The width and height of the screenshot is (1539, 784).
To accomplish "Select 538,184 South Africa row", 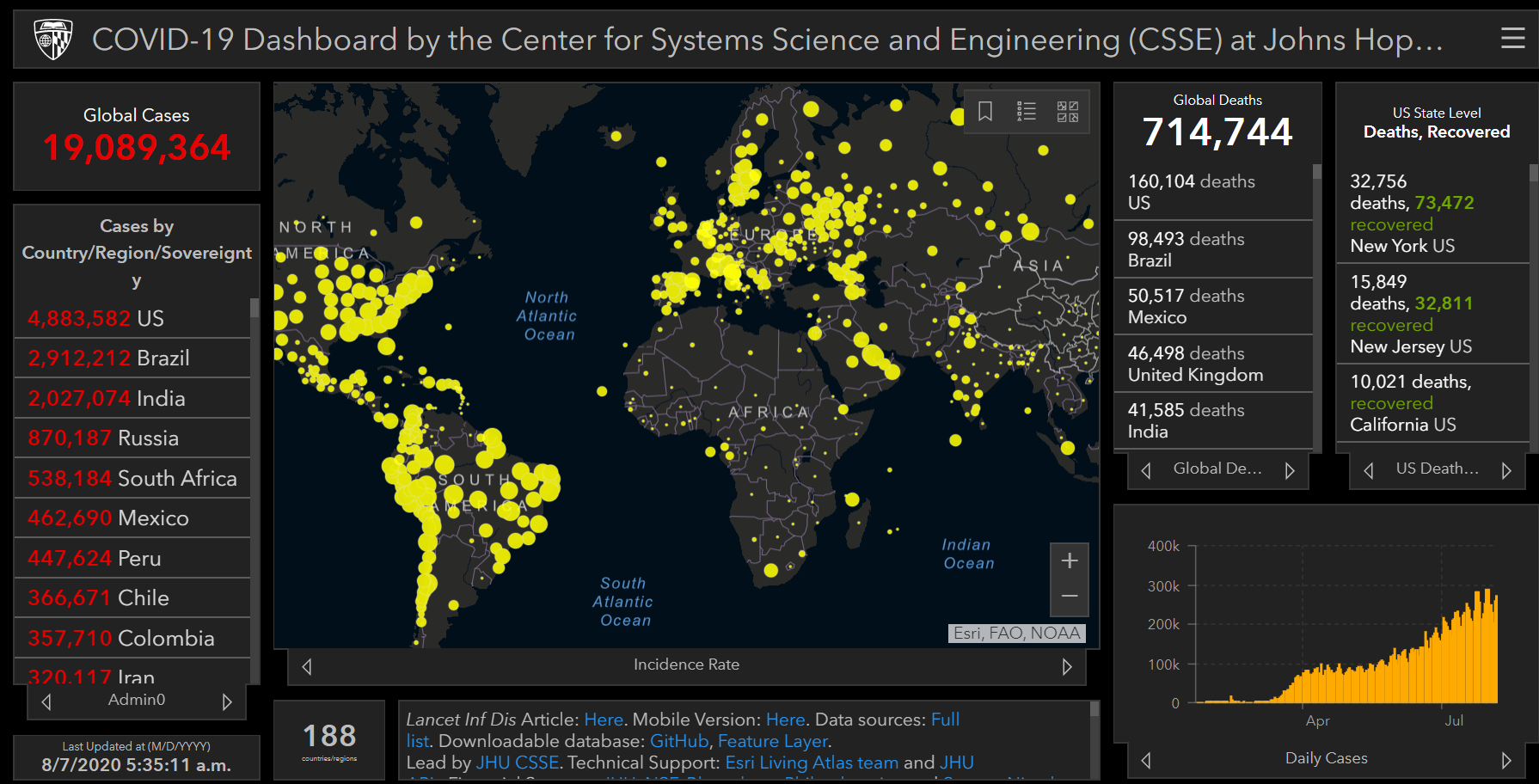I will pyautogui.click(x=132, y=478).
